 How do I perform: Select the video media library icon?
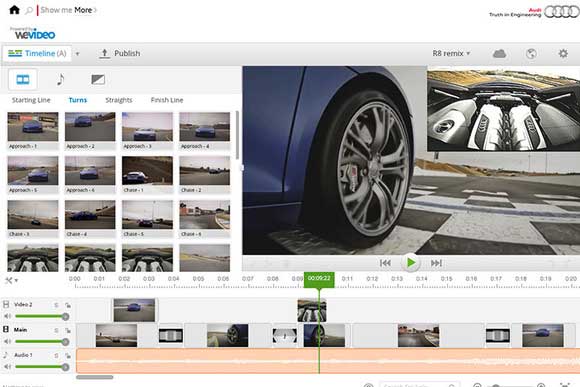23,79
